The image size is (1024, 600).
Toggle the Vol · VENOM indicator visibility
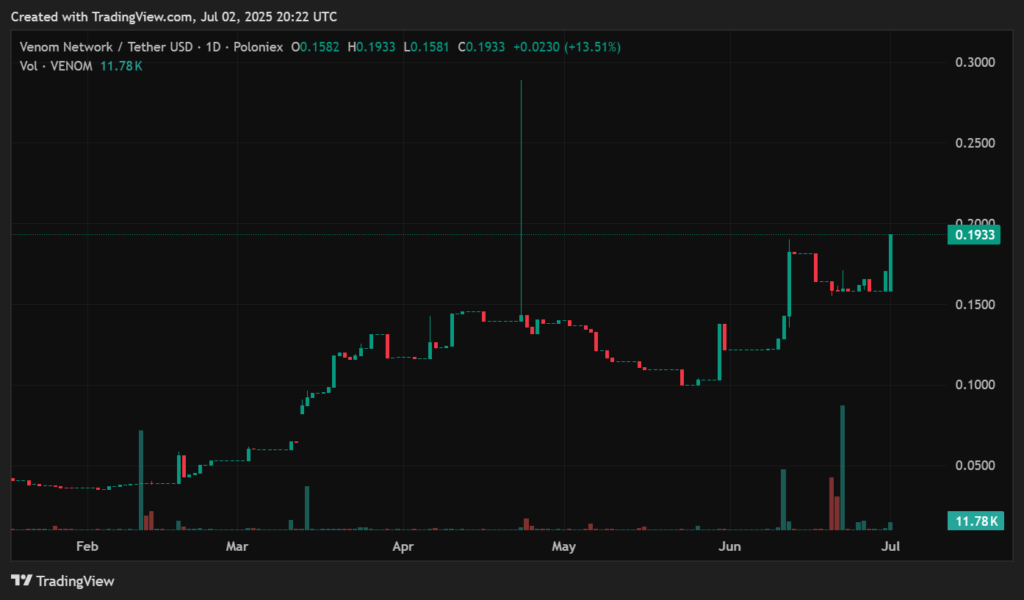56,66
